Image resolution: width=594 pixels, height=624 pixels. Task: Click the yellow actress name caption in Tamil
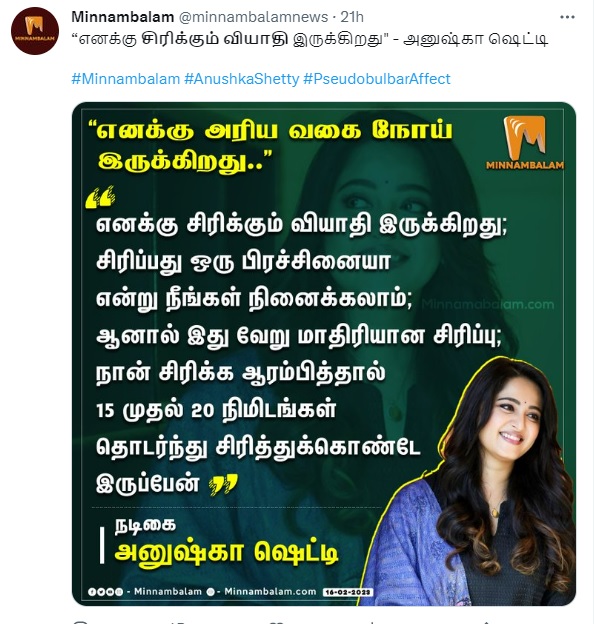tap(226, 552)
